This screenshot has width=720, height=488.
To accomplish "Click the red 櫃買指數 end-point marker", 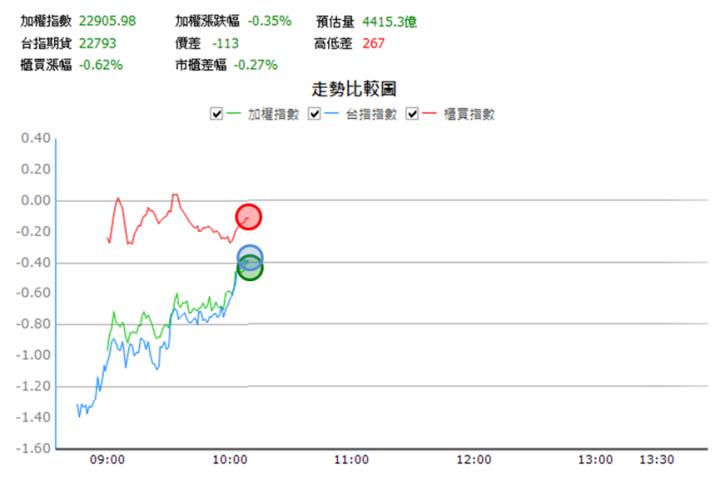I will click(248, 216).
